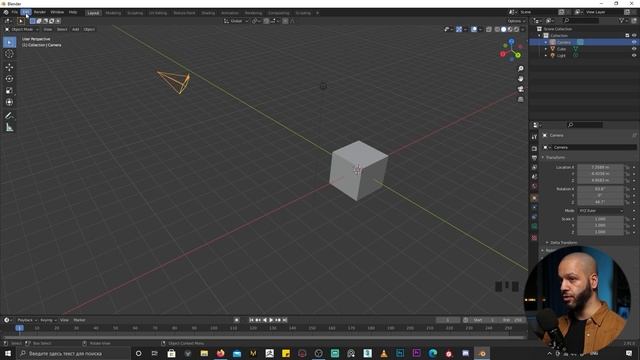Toggle Collection visibility eye icon
Viewport: 640px width, 360px height.
coord(634,36)
